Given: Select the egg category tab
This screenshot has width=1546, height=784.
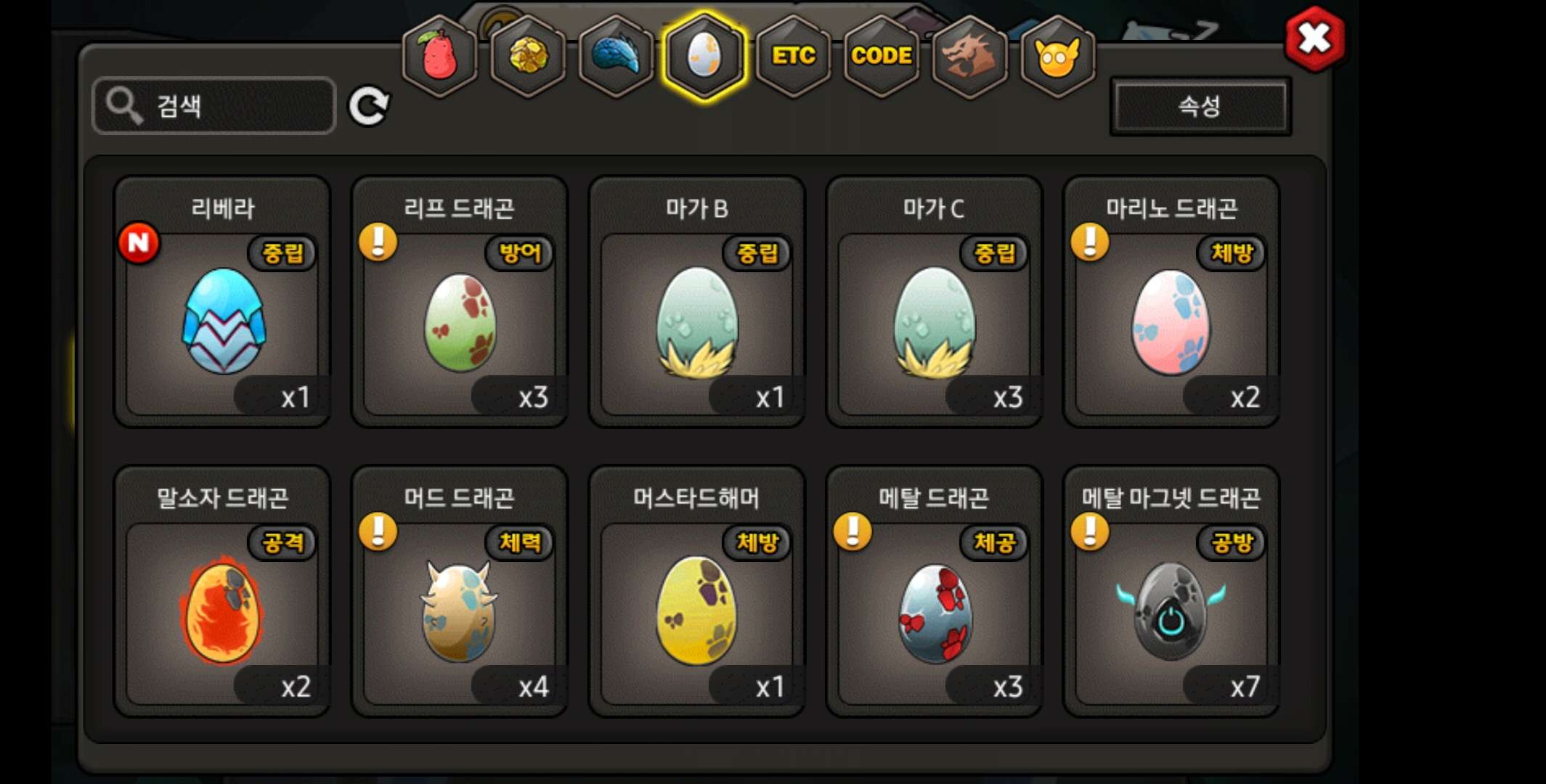Looking at the screenshot, I should pos(704,56).
